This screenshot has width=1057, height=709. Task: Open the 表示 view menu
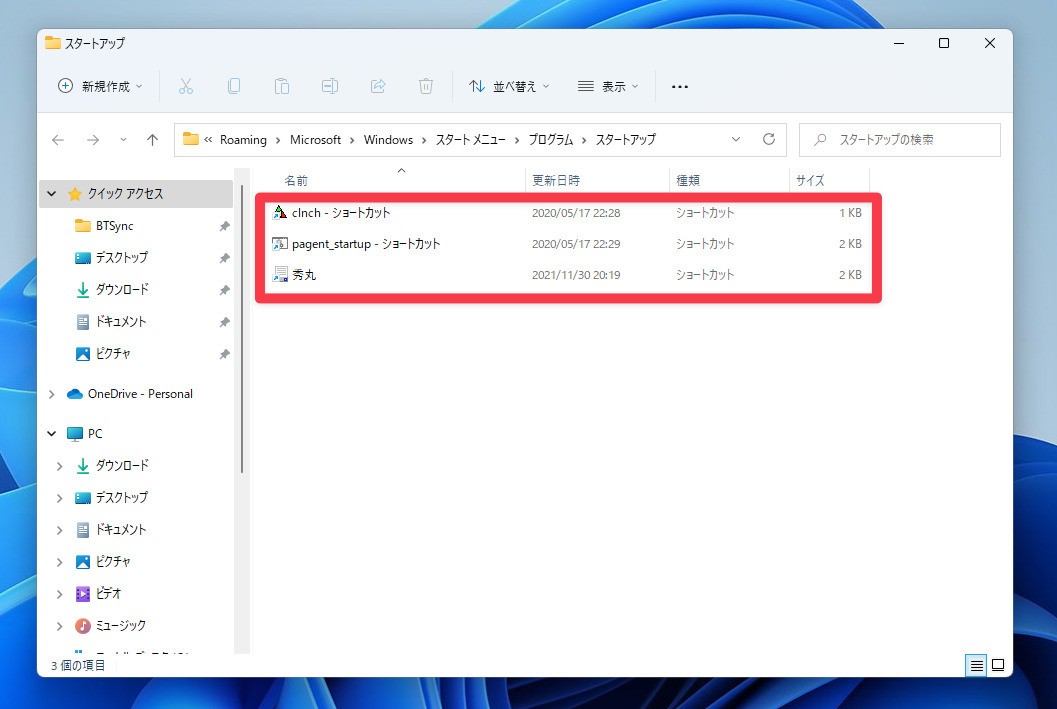pyautogui.click(x=608, y=86)
